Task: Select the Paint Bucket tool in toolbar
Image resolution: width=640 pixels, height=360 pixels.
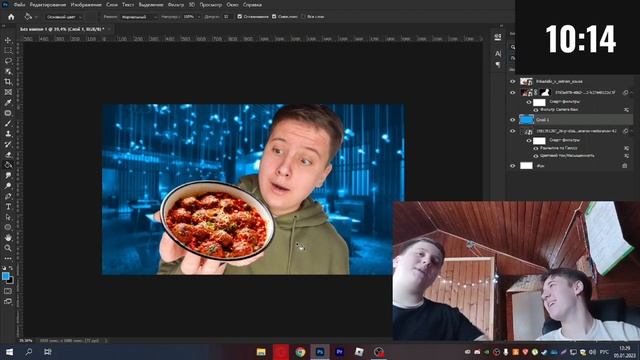Action: pyautogui.click(x=8, y=165)
